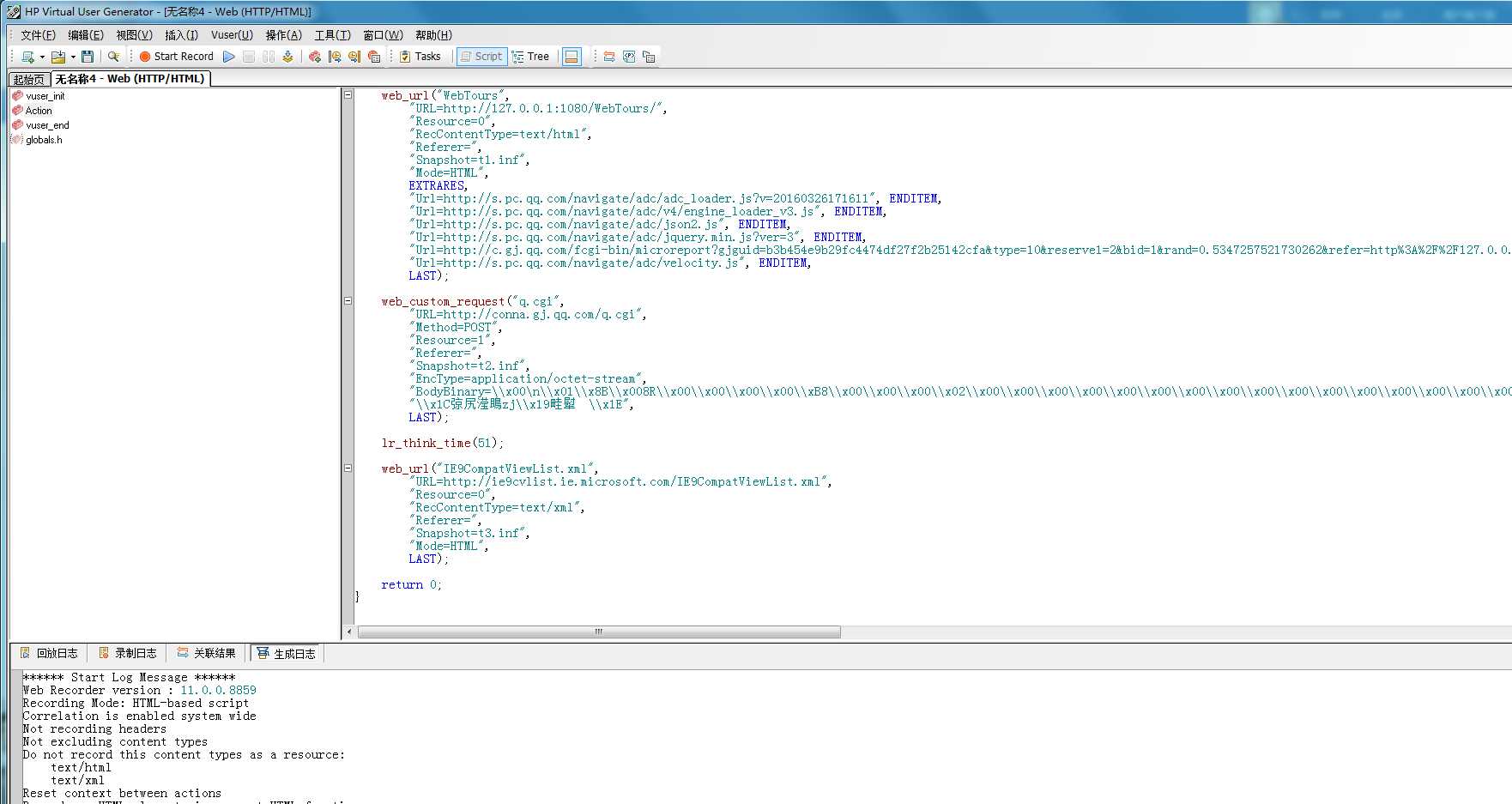The image size is (1512, 804).
Task: Open the 工具(T) menu
Action: (332, 35)
